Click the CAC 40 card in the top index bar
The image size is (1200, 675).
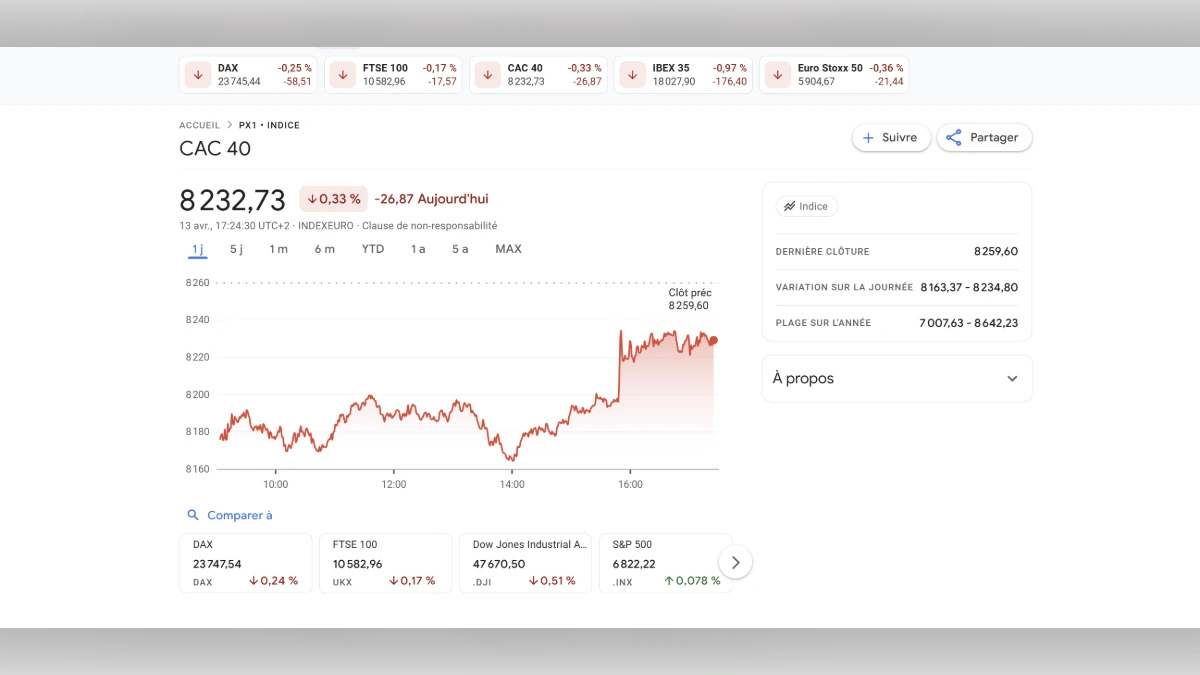click(x=538, y=74)
